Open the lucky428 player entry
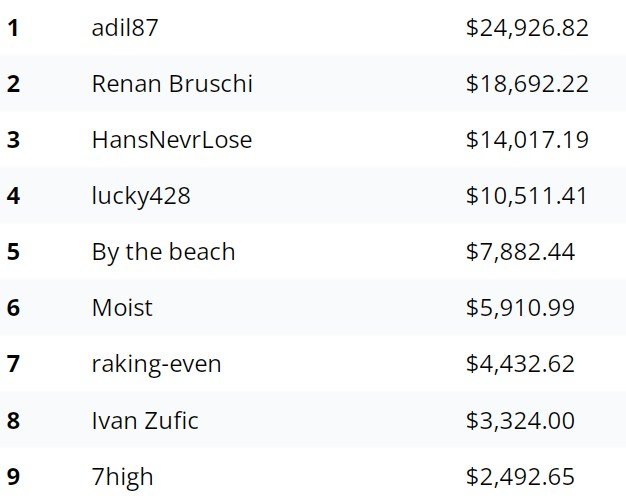The width and height of the screenshot is (626, 498). (x=140, y=196)
